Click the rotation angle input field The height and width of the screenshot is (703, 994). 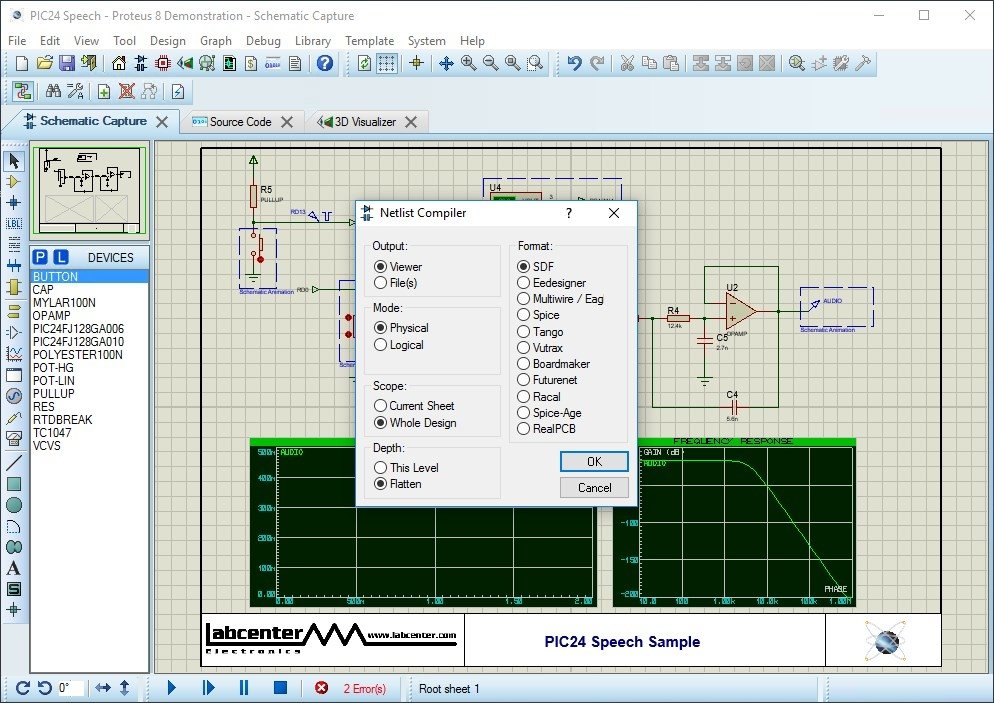[x=70, y=688]
